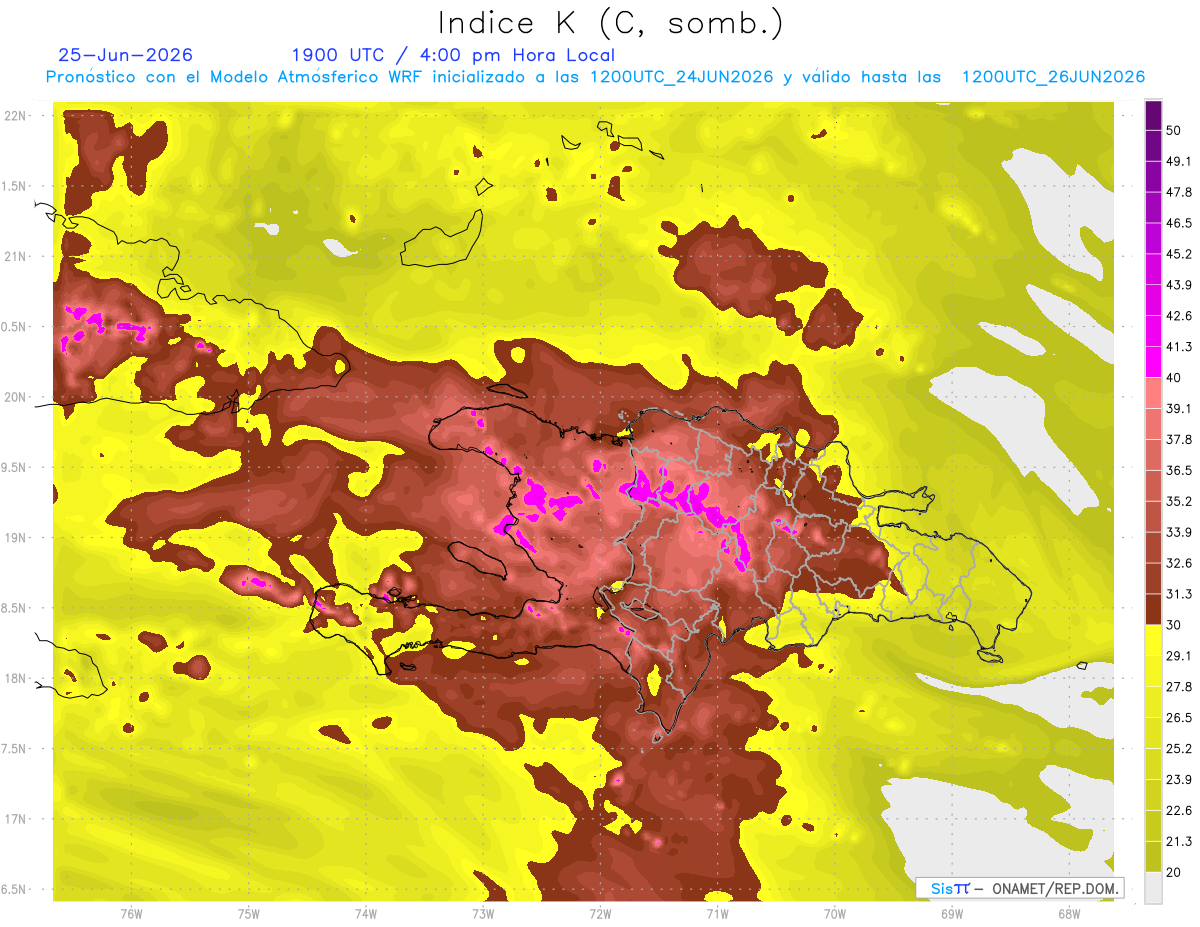This screenshot has width=1200, height=927.
Task: Click the legend value '22.6'
Action: pyautogui.click(x=1178, y=811)
